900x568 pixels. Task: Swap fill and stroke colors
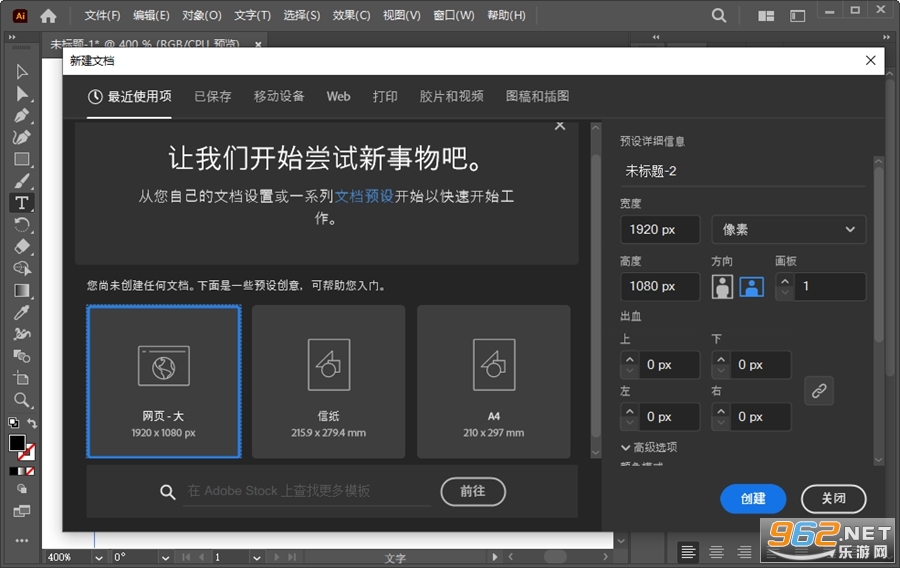click(32, 423)
